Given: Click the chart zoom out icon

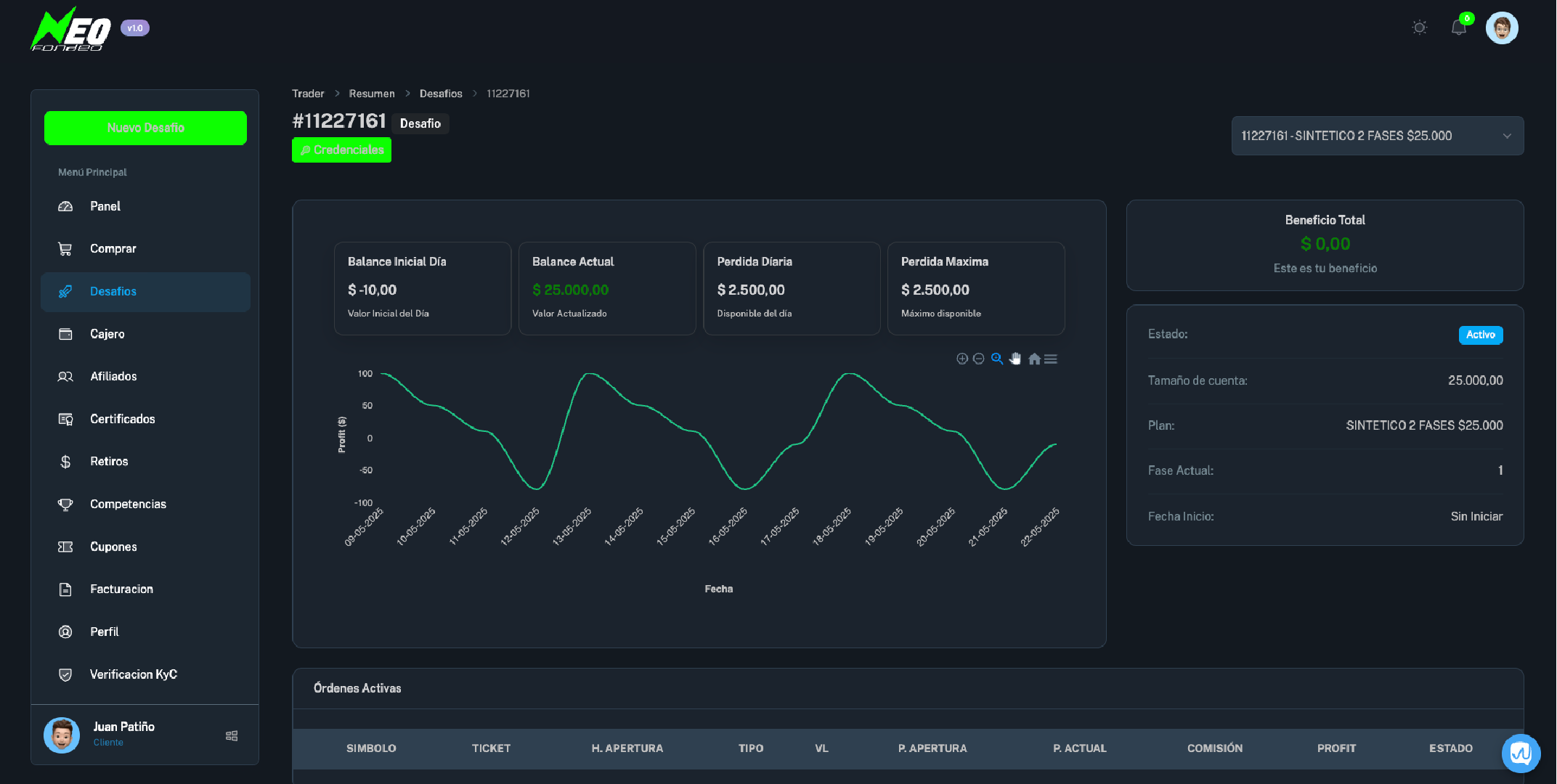Looking at the screenshot, I should click(979, 359).
